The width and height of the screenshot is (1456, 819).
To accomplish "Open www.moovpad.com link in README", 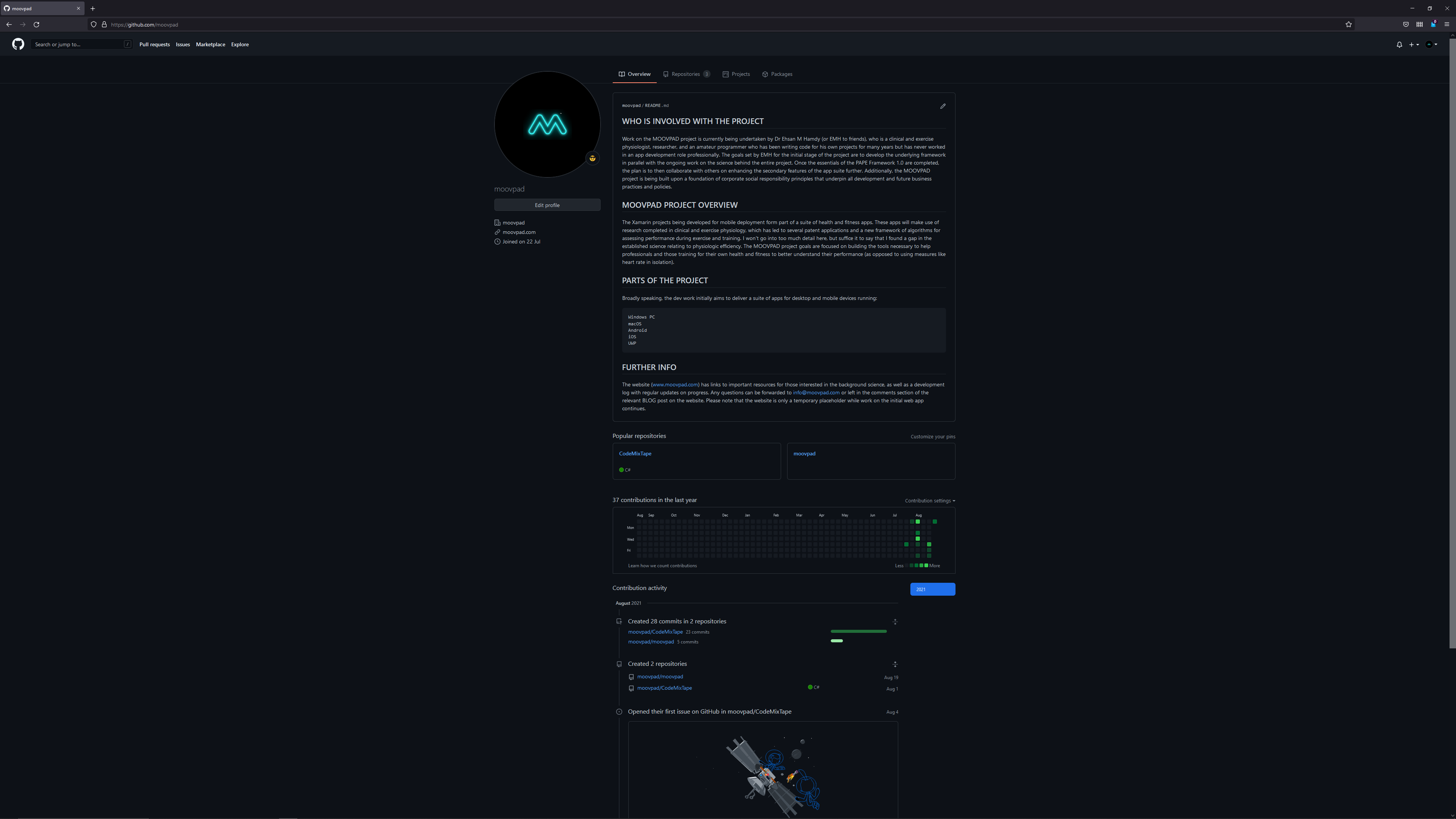I will coord(675,385).
